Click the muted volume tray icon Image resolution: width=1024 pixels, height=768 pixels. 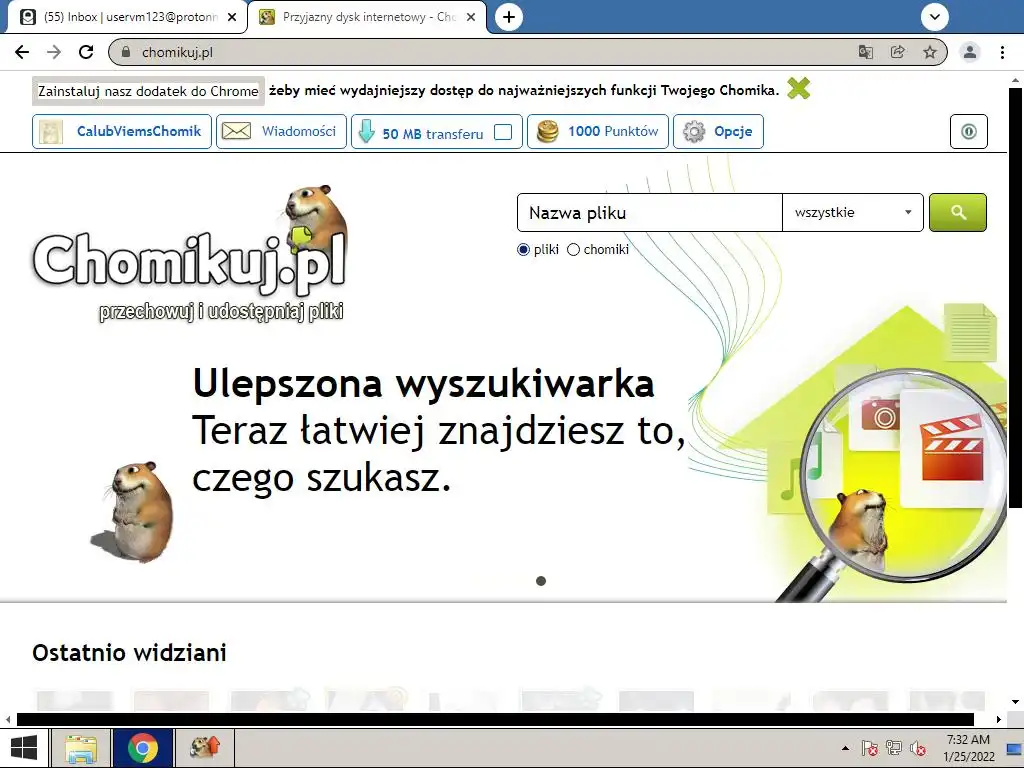coord(918,748)
